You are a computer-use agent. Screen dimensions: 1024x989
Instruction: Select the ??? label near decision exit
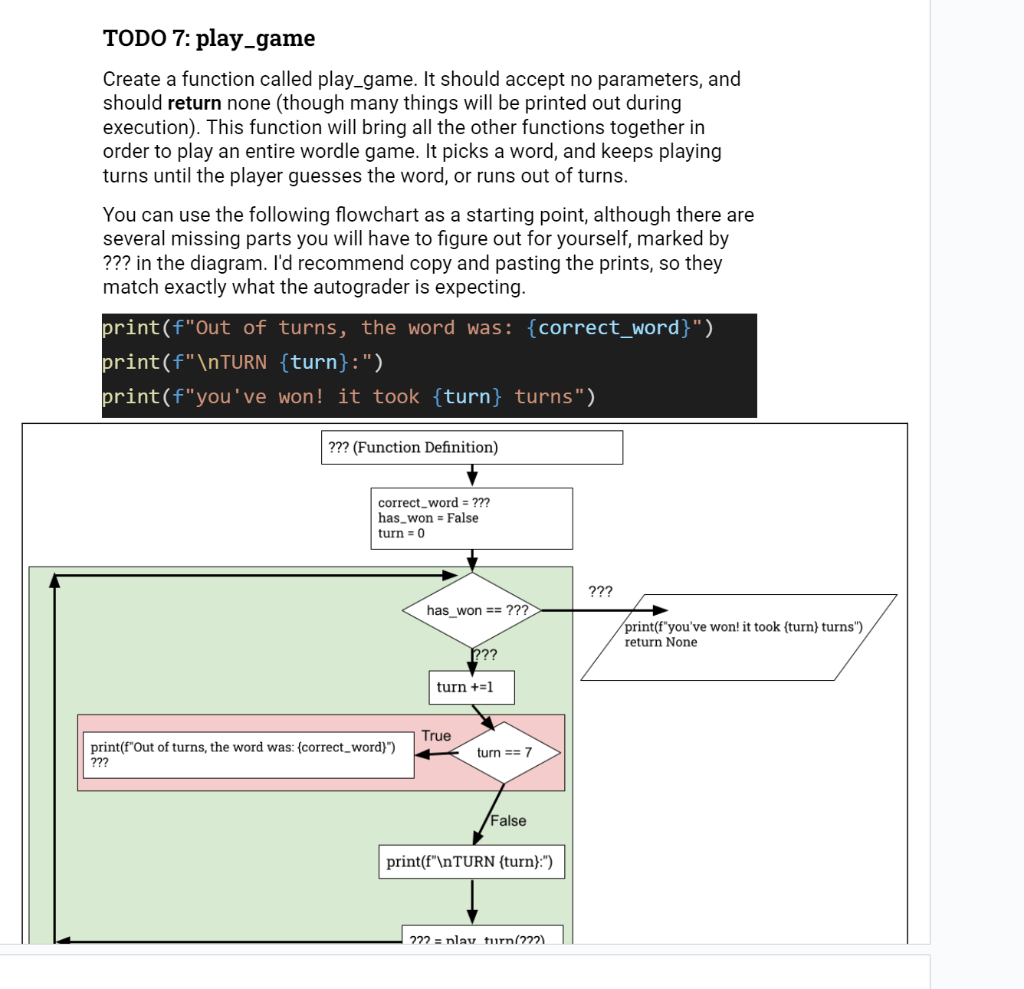tap(600, 591)
